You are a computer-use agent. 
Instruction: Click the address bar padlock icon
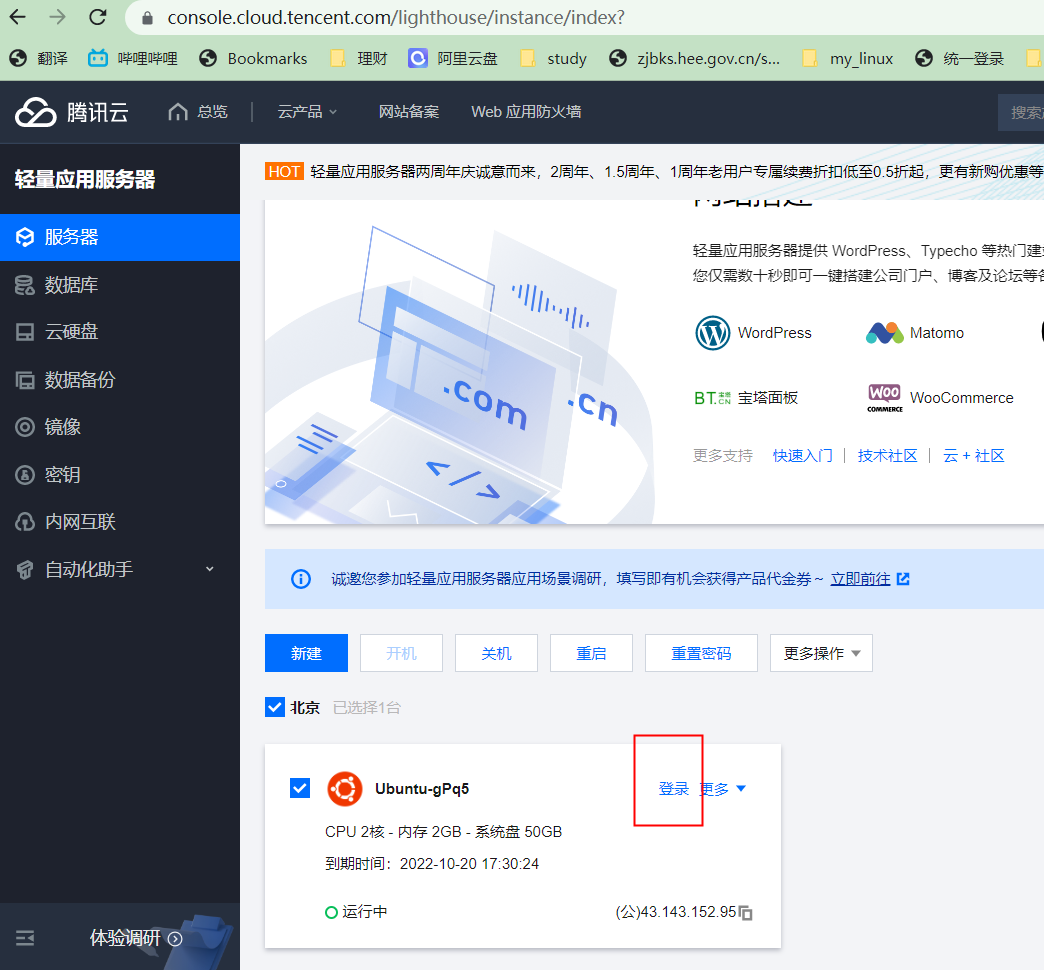pyautogui.click(x=148, y=18)
